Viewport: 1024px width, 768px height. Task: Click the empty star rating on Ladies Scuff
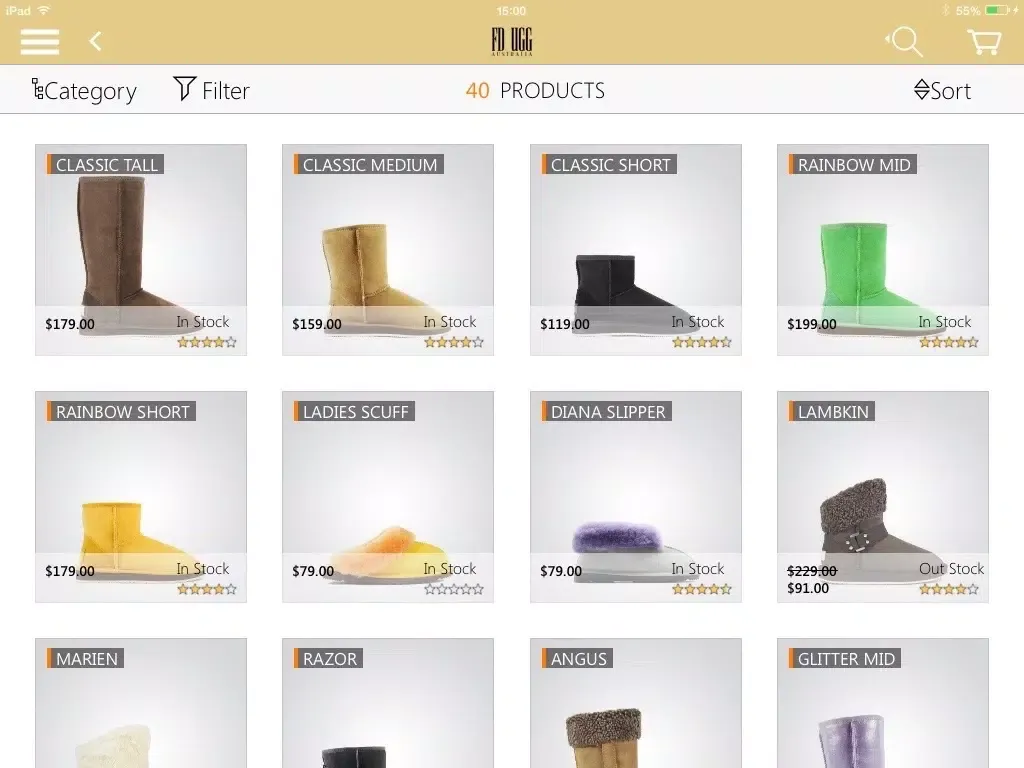454,588
